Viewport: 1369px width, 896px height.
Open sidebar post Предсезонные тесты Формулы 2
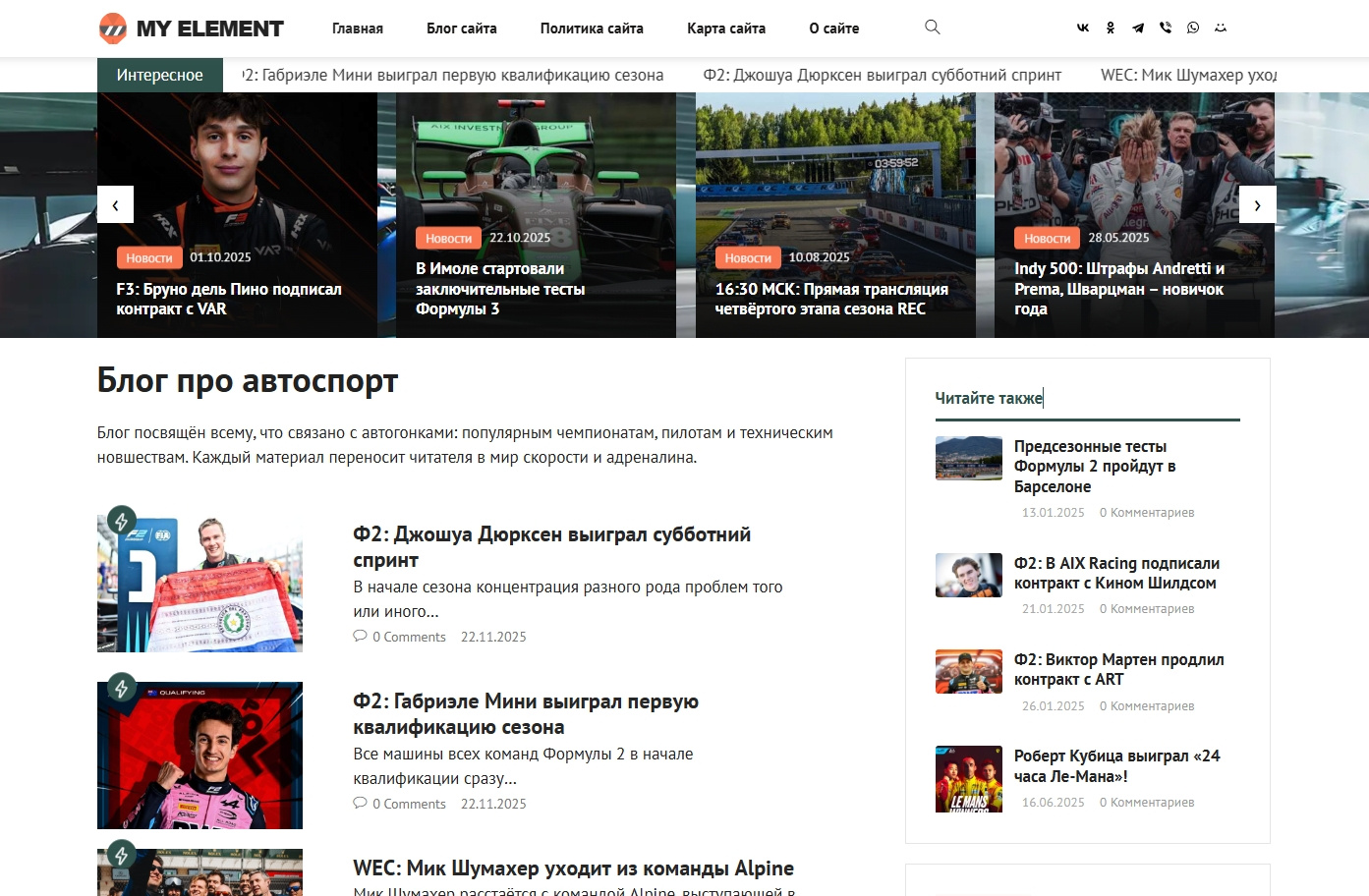1095,467
